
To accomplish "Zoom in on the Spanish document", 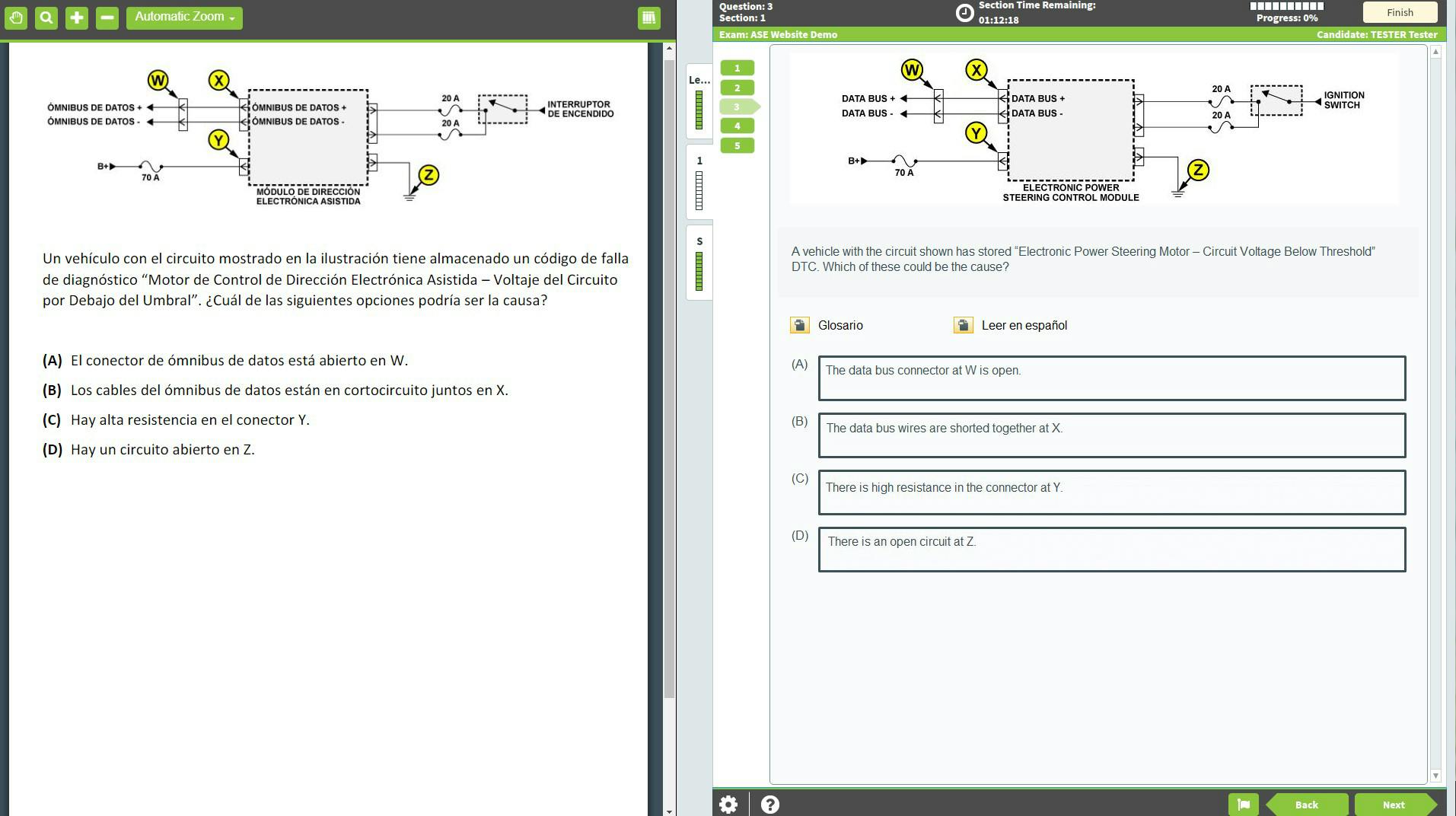I will click(75, 17).
